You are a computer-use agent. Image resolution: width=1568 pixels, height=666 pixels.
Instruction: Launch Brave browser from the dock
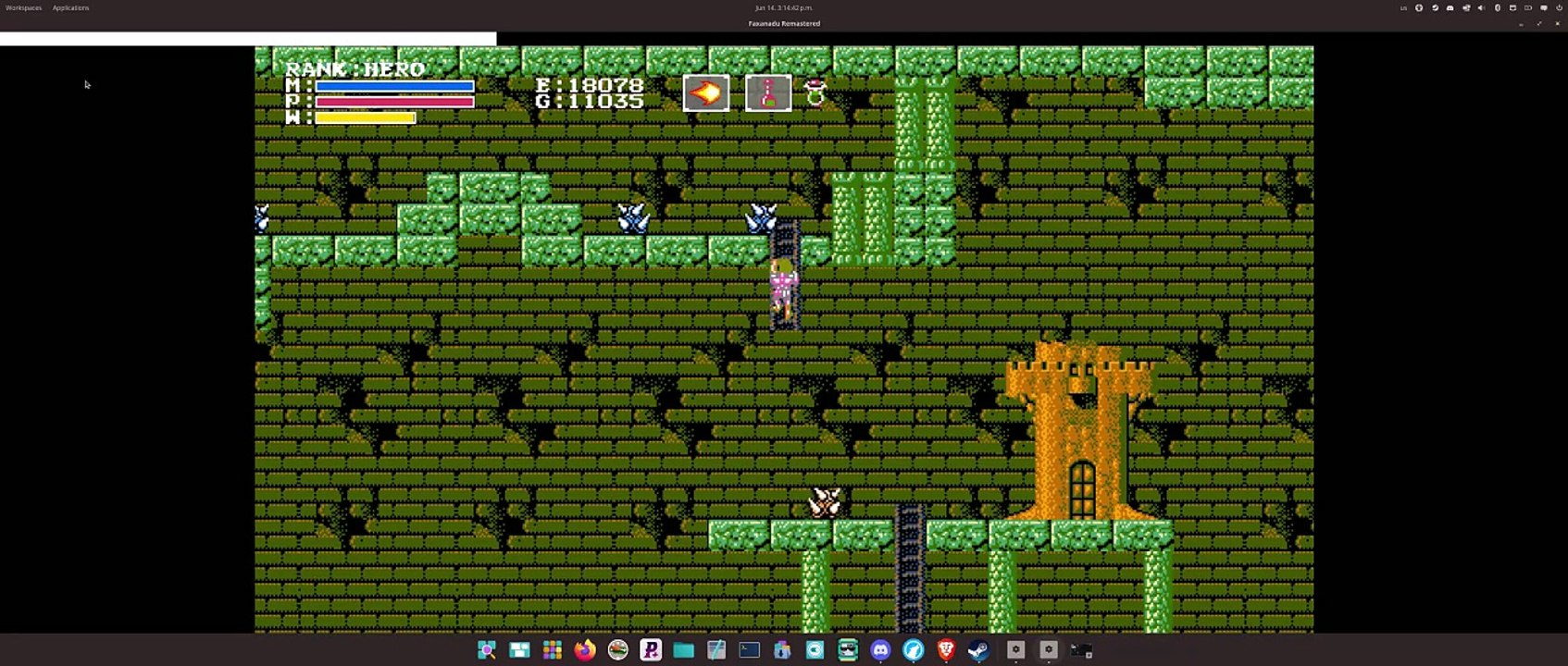click(x=946, y=650)
